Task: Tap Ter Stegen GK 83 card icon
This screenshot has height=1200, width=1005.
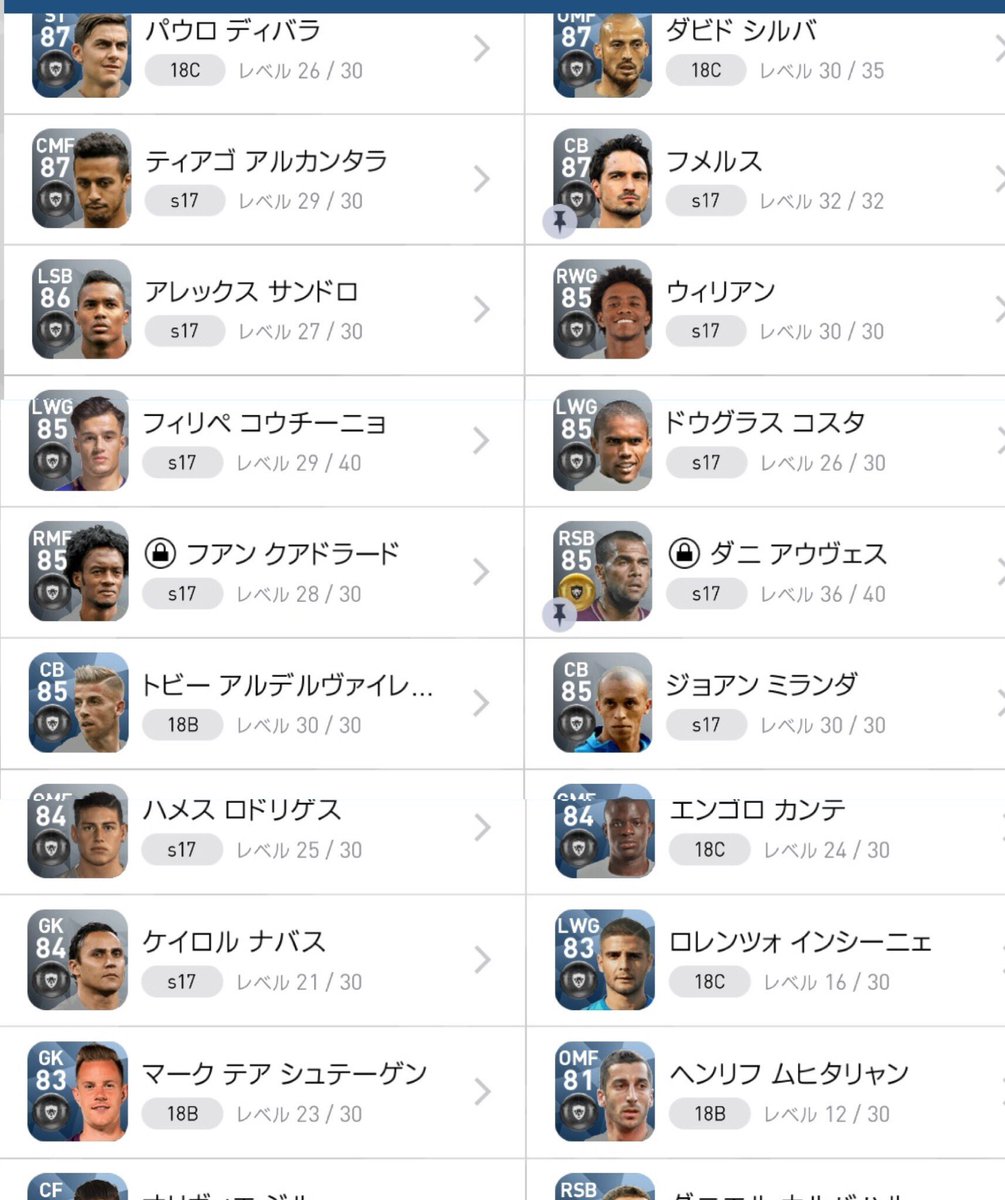Action: [78, 1091]
